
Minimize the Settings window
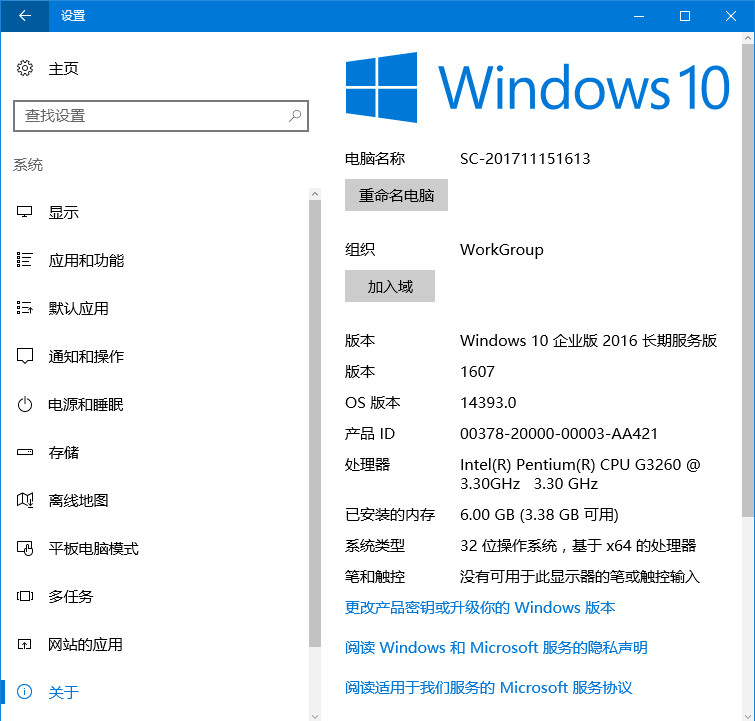coord(639,16)
